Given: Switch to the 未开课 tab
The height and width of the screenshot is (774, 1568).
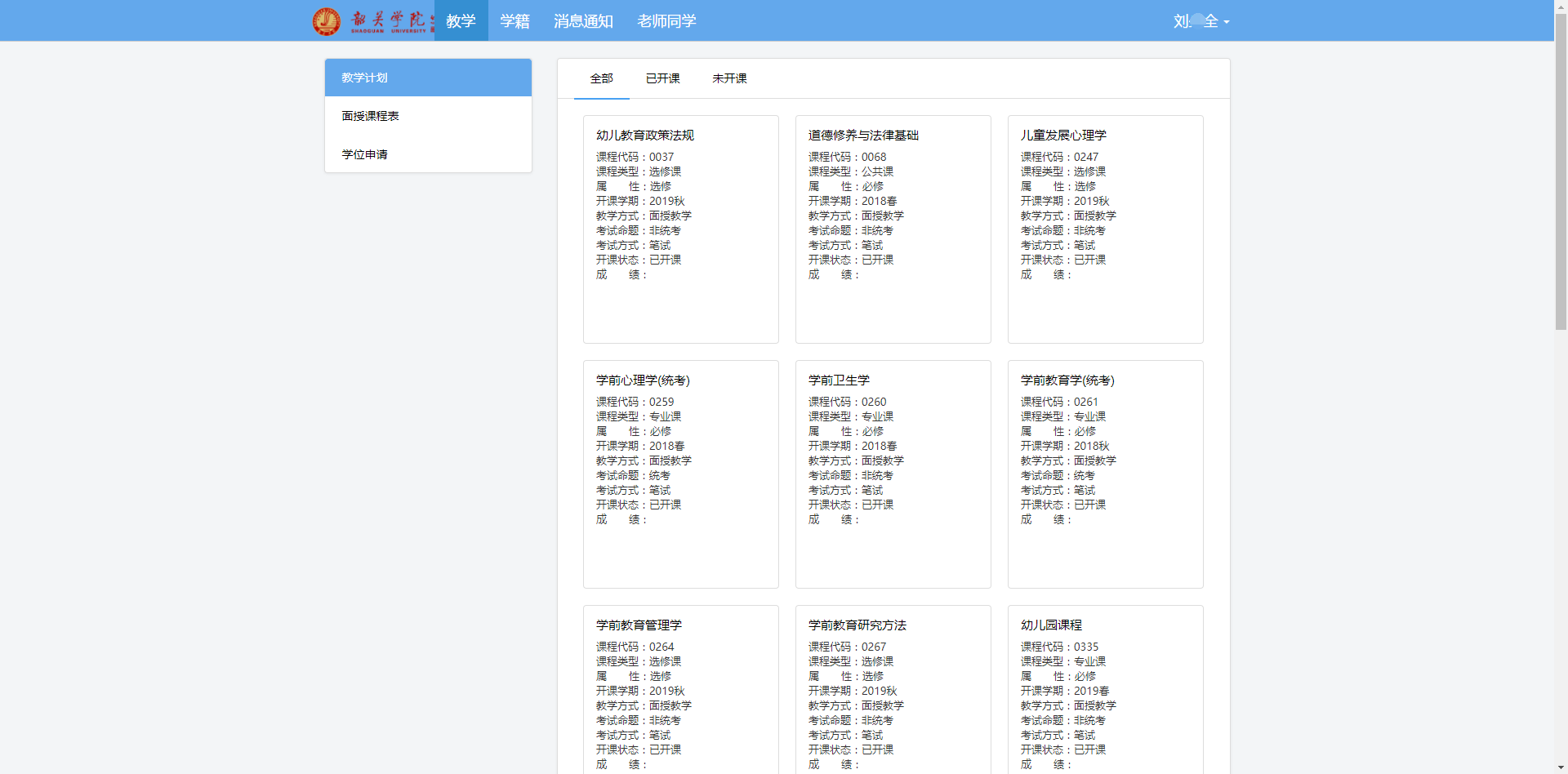Looking at the screenshot, I should pyautogui.click(x=729, y=78).
